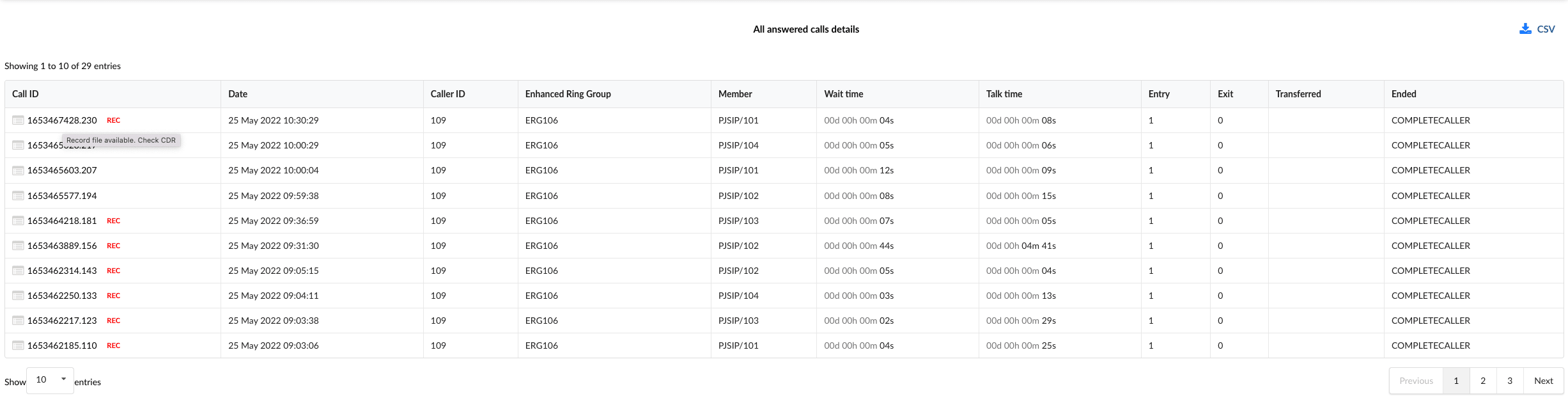Open details icon for call 1653465603.207

(x=18, y=170)
